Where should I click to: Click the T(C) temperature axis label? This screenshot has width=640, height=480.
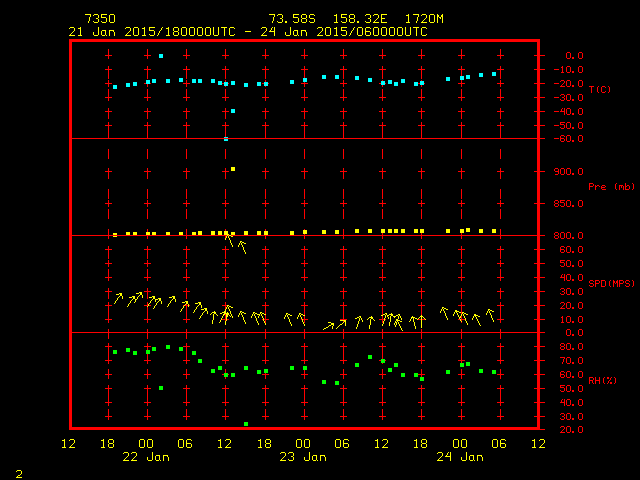599,90
